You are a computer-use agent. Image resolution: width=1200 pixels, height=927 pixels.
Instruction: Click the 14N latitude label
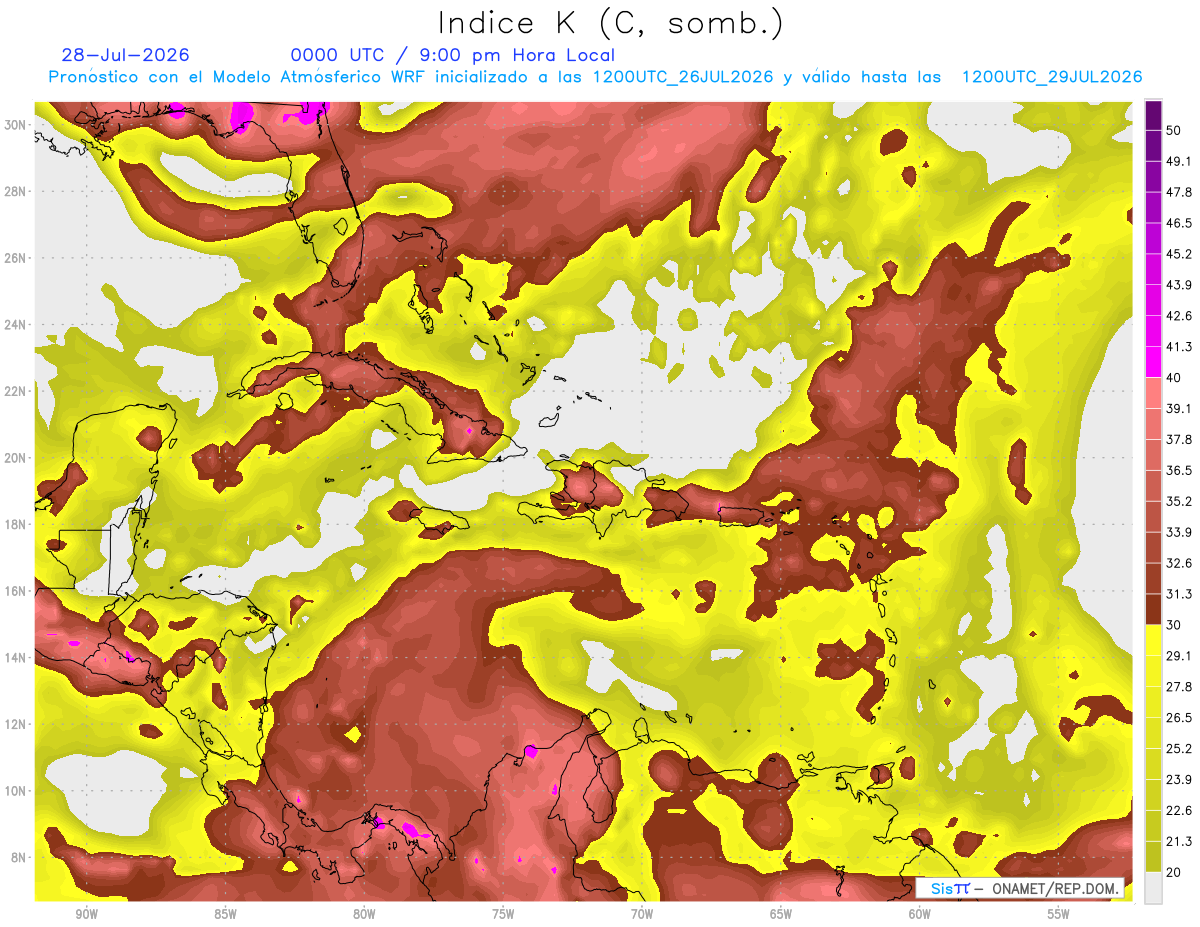pyautogui.click(x=16, y=657)
